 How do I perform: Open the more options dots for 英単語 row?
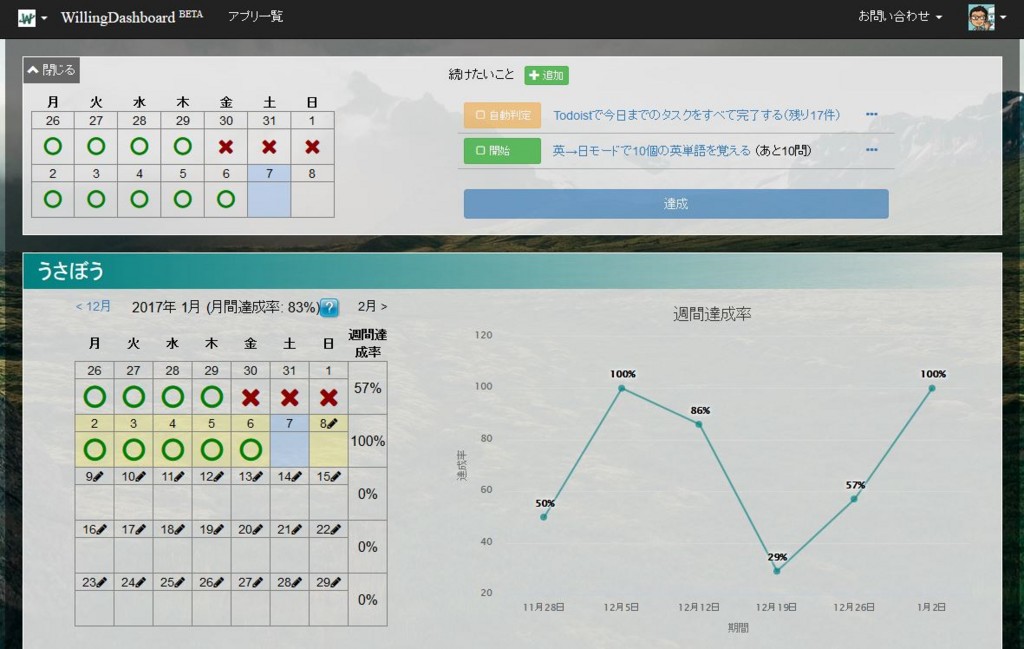pyautogui.click(x=871, y=150)
